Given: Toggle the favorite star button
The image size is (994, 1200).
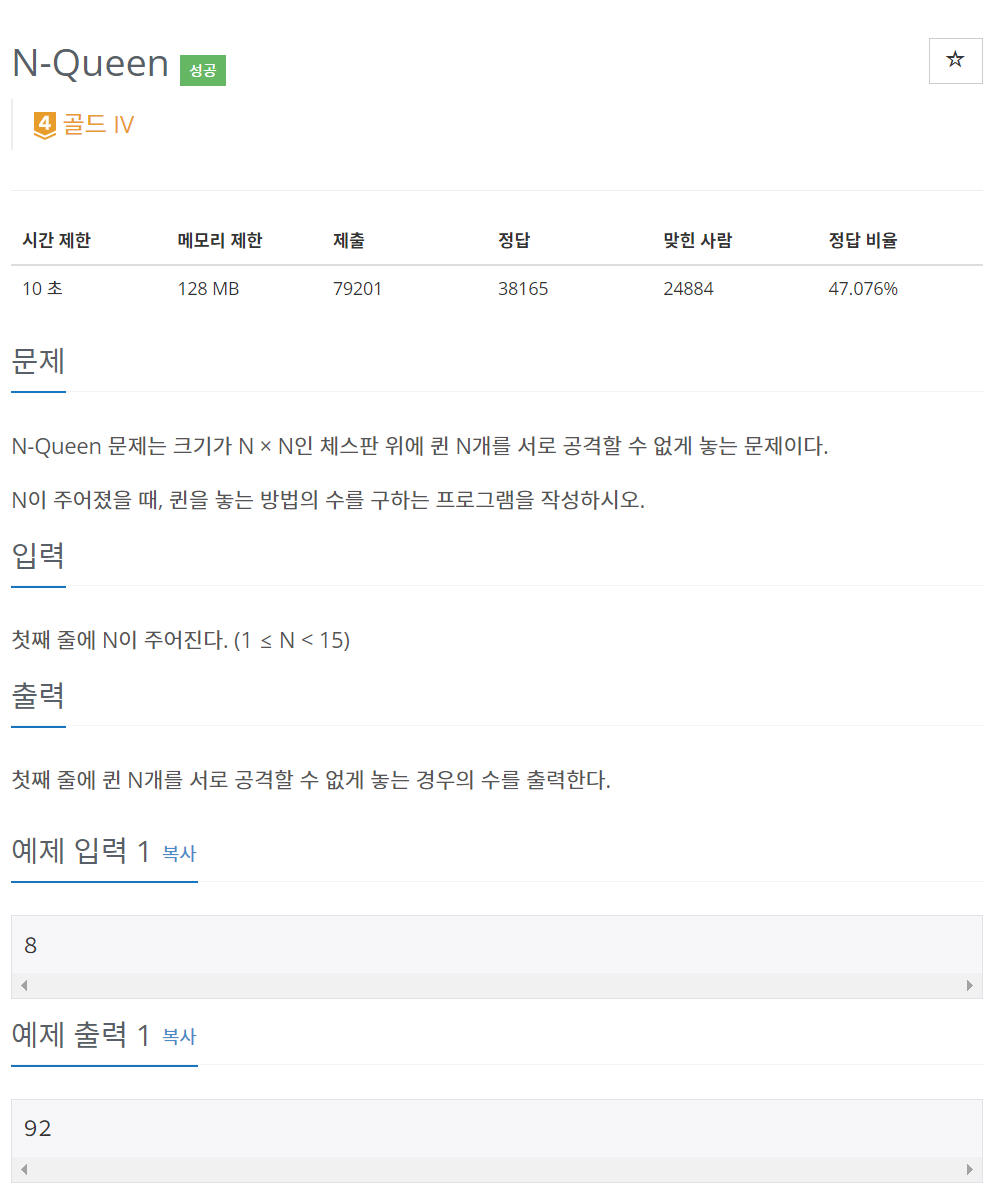Looking at the screenshot, I should click(x=955, y=60).
